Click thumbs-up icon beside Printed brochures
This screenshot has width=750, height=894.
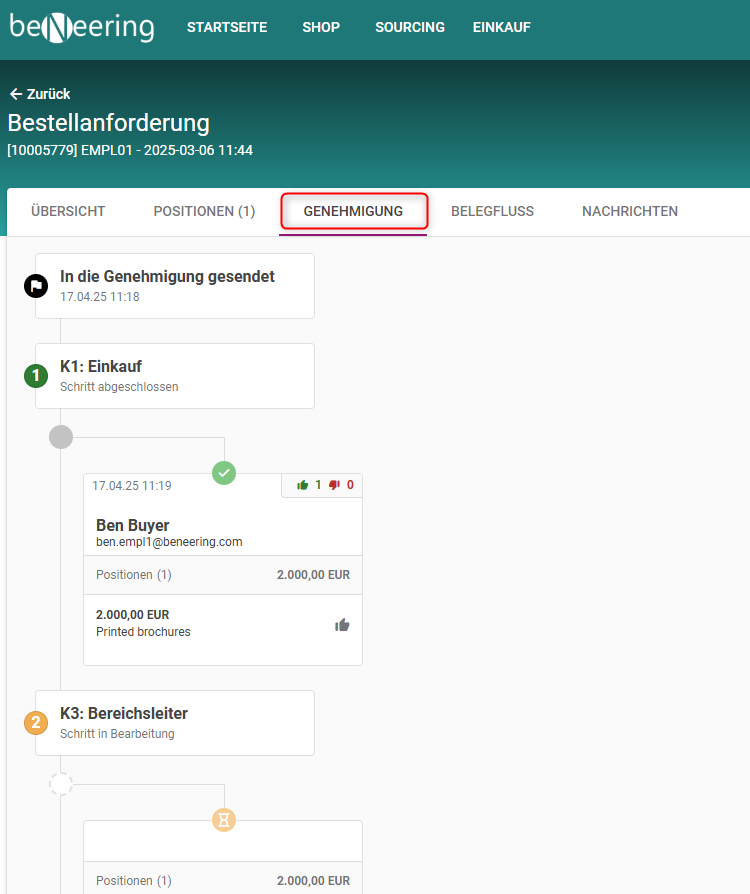342,625
